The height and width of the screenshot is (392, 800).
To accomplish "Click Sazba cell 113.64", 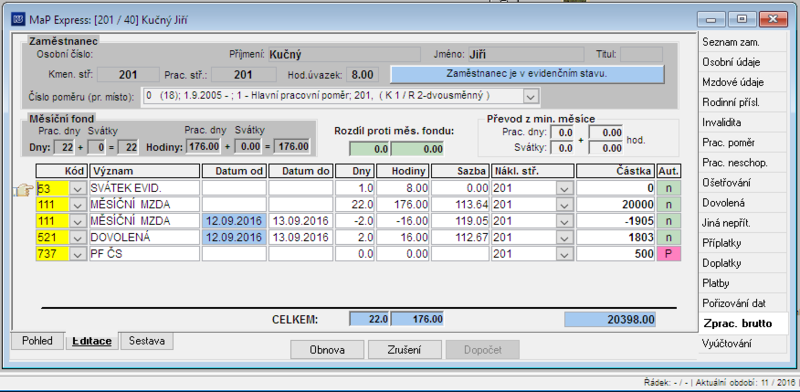I will coord(460,205).
